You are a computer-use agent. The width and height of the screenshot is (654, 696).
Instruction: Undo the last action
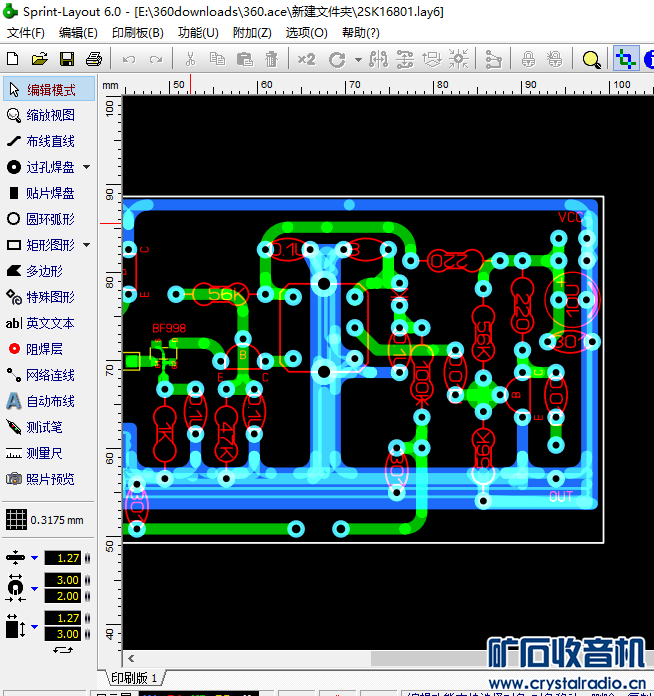(x=129, y=59)
